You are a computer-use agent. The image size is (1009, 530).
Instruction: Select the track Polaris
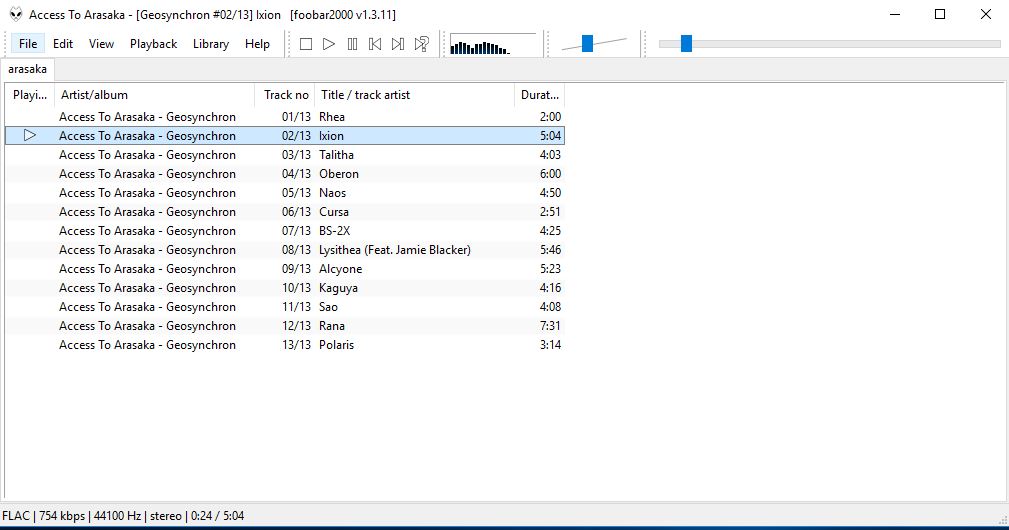(x=284, y=344)
